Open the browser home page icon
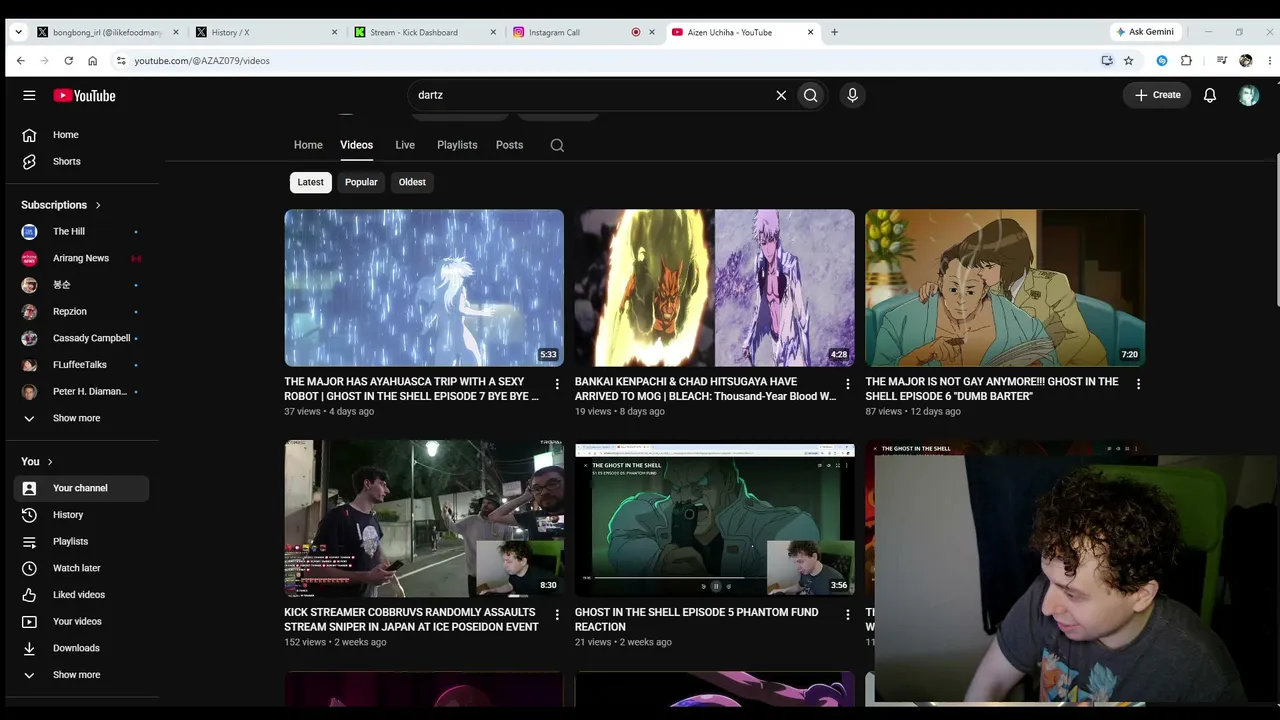 [x=92, y=61]
